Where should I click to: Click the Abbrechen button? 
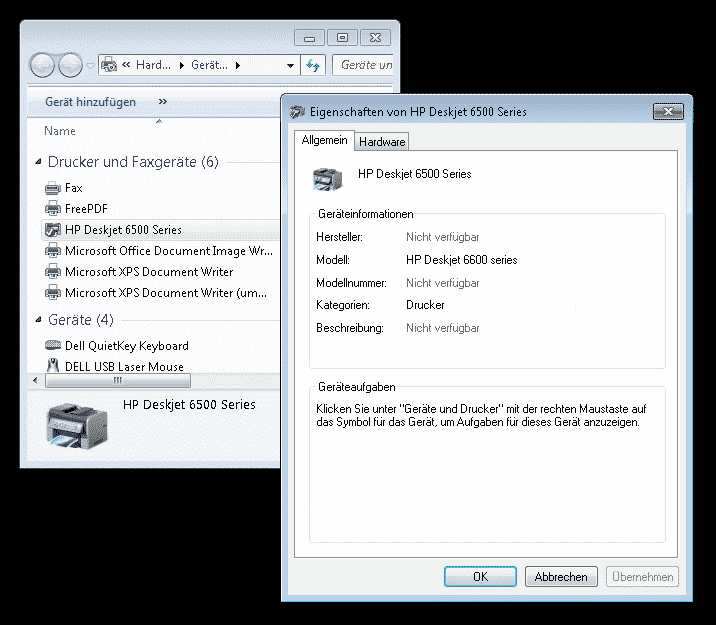pyautogui.click(x=561, y=577)
